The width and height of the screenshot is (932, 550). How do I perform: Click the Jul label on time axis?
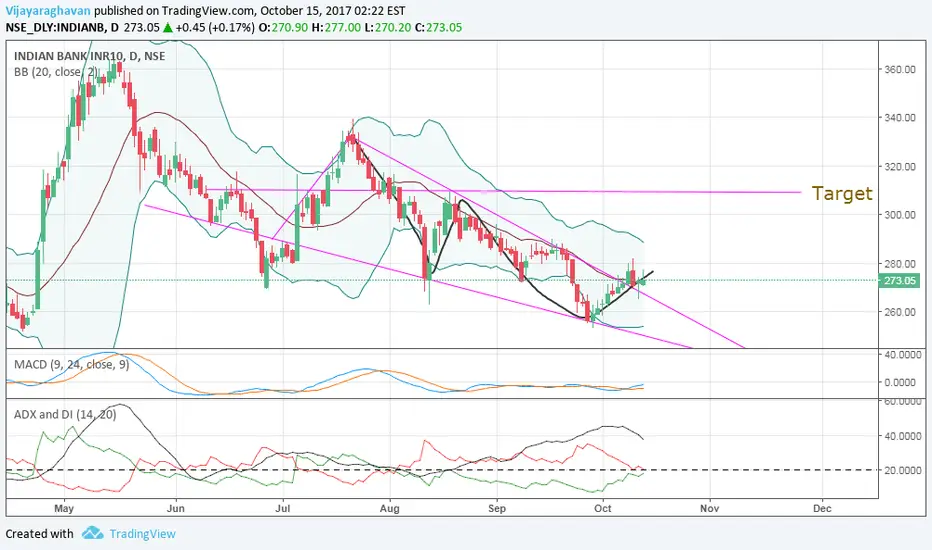tap(283, 508)
